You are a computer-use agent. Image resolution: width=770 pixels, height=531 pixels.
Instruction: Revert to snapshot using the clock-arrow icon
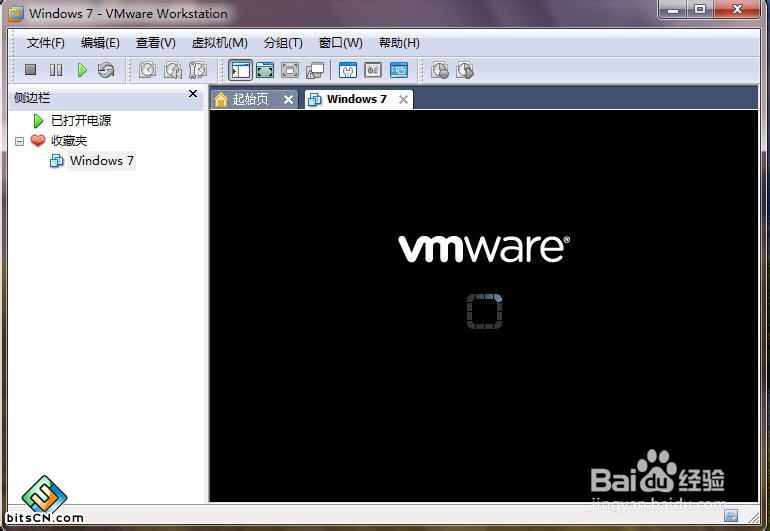coord(173,70)
